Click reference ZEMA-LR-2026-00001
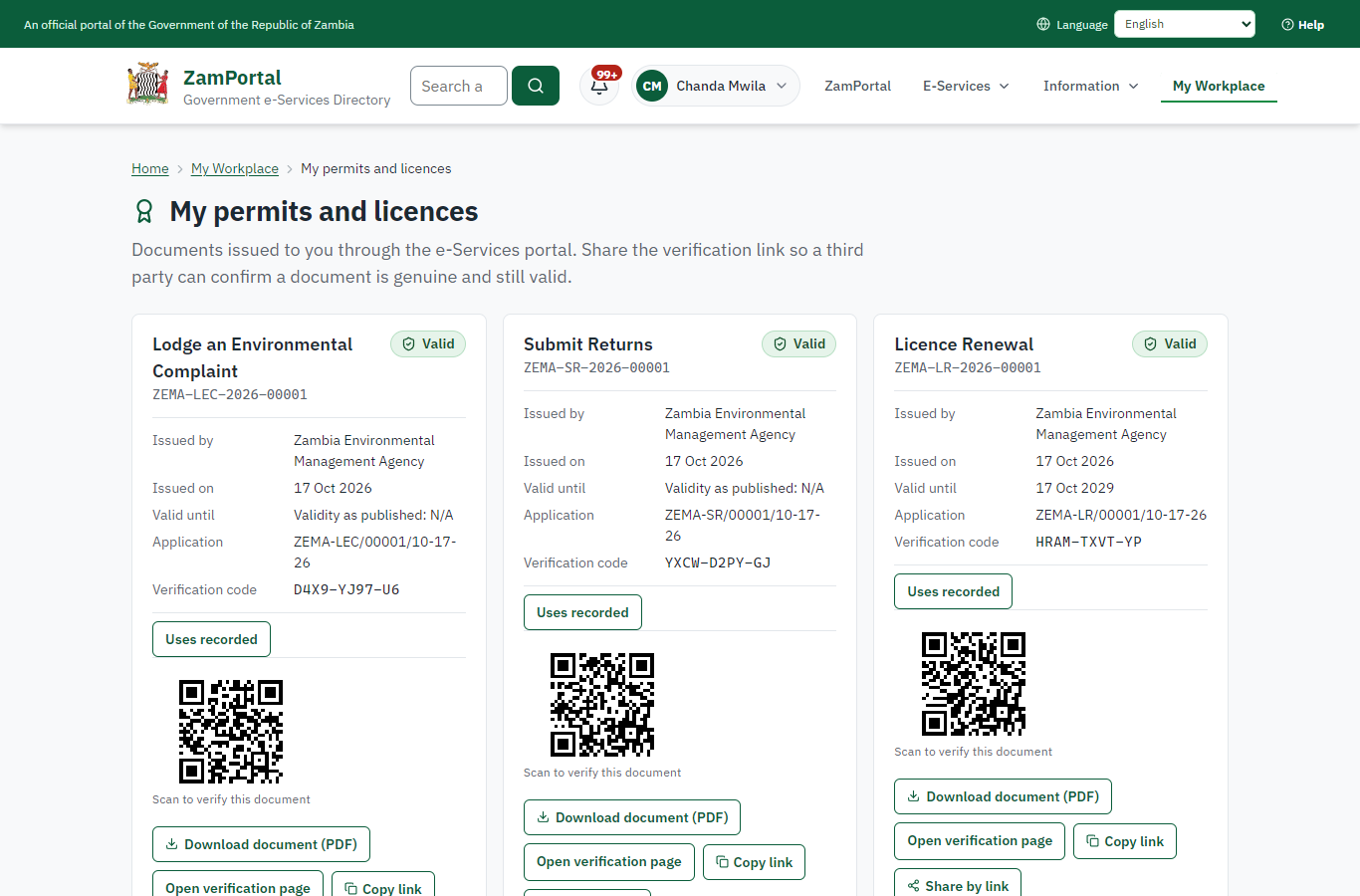Screen dimensions: 1360x896 [x=968, y=367]
